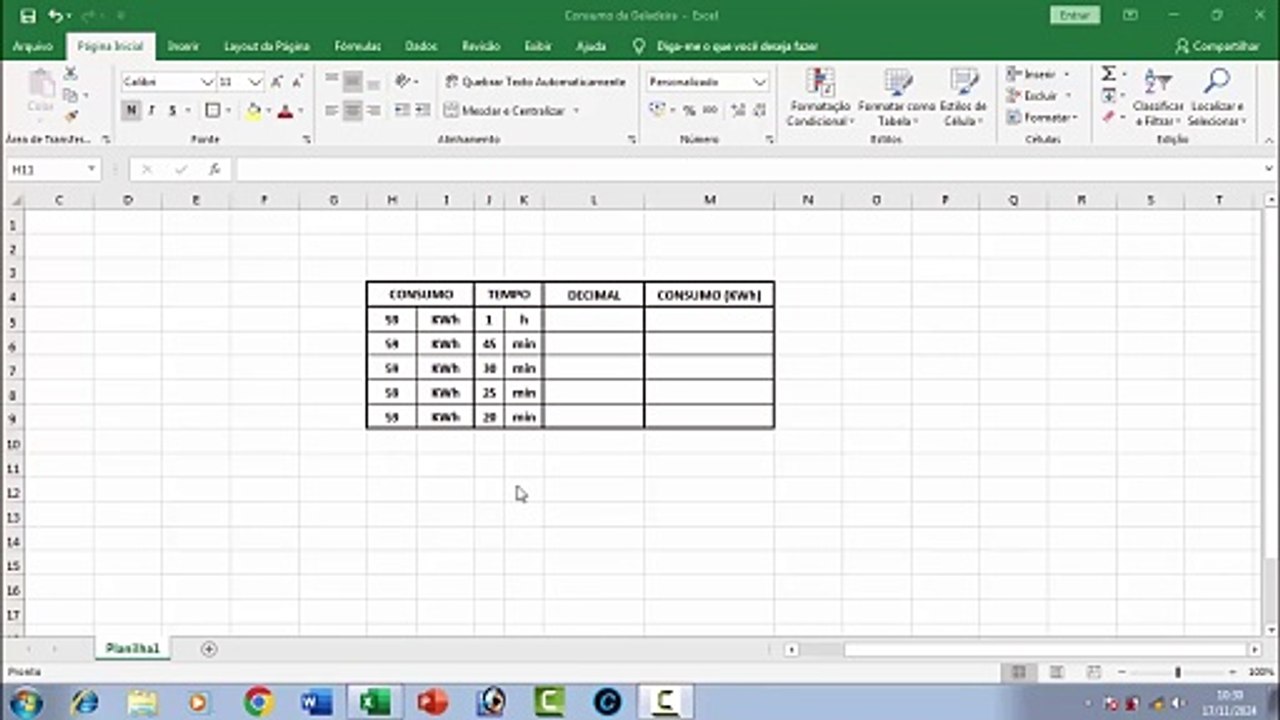Open Classificar e Filtrar menu
Image resolution: width=1280 pixels, height=720 pixels.
1158,97
